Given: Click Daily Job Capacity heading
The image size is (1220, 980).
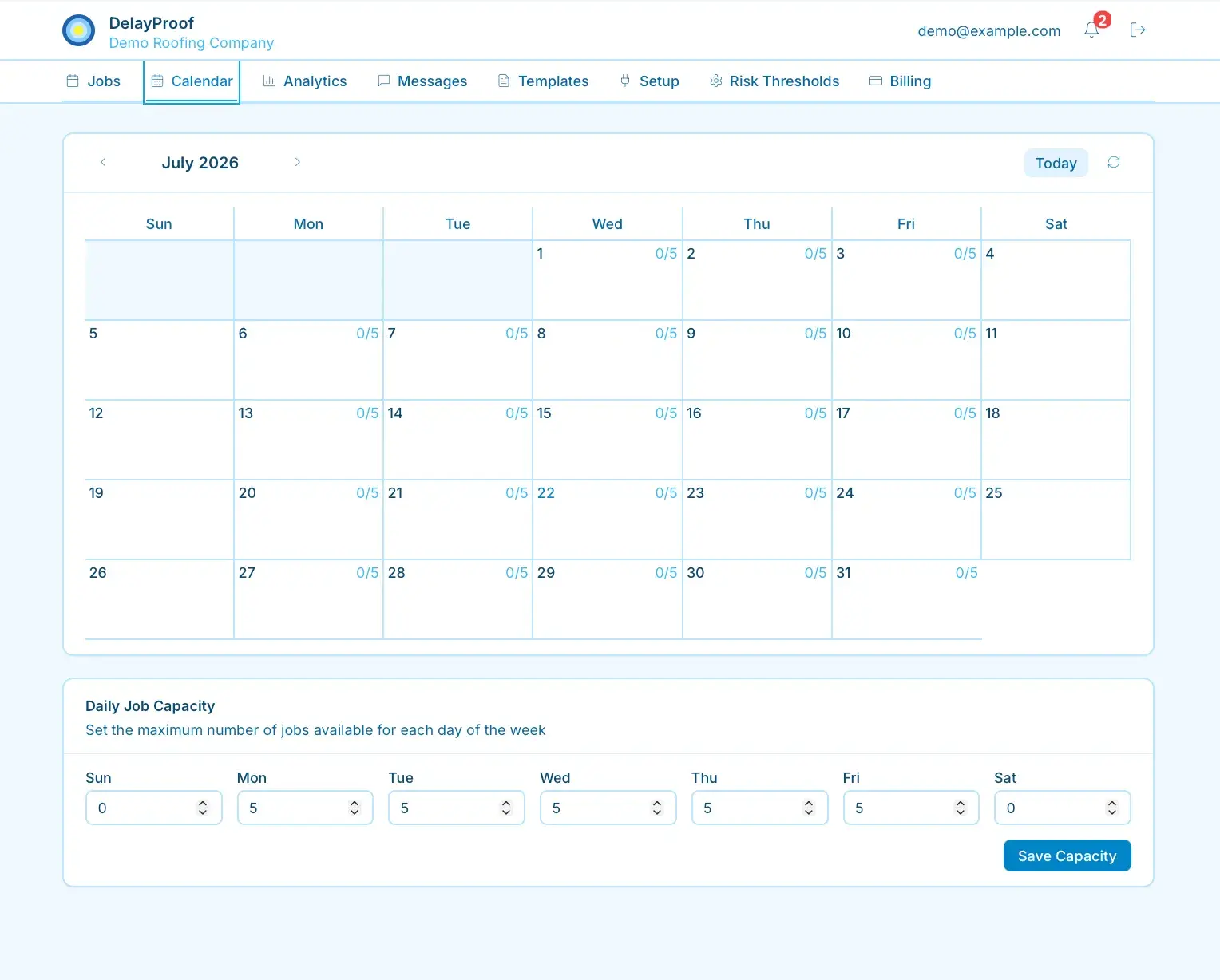Looking at the screenshot, I should tap(150, 706).
